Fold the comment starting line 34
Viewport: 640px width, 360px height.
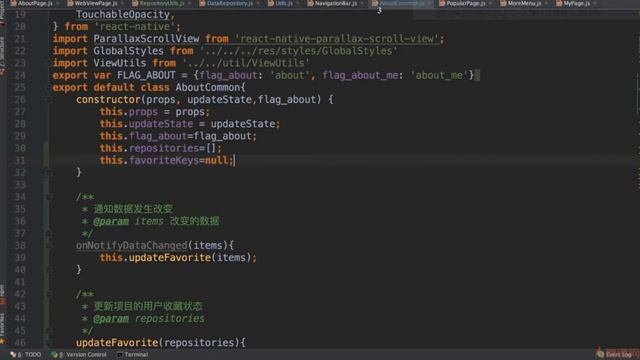[48, 197]
